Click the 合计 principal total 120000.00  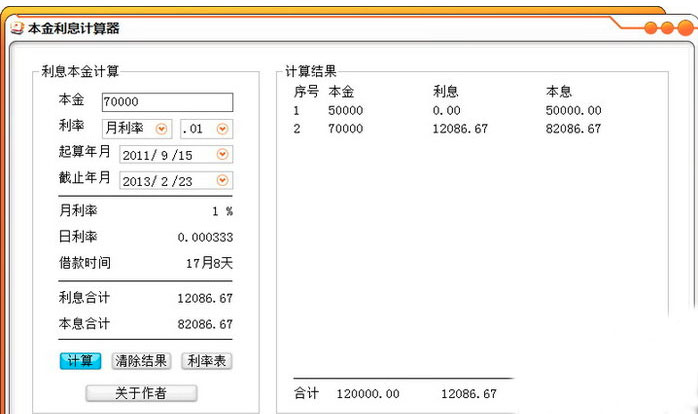click(x=368, y=394)
